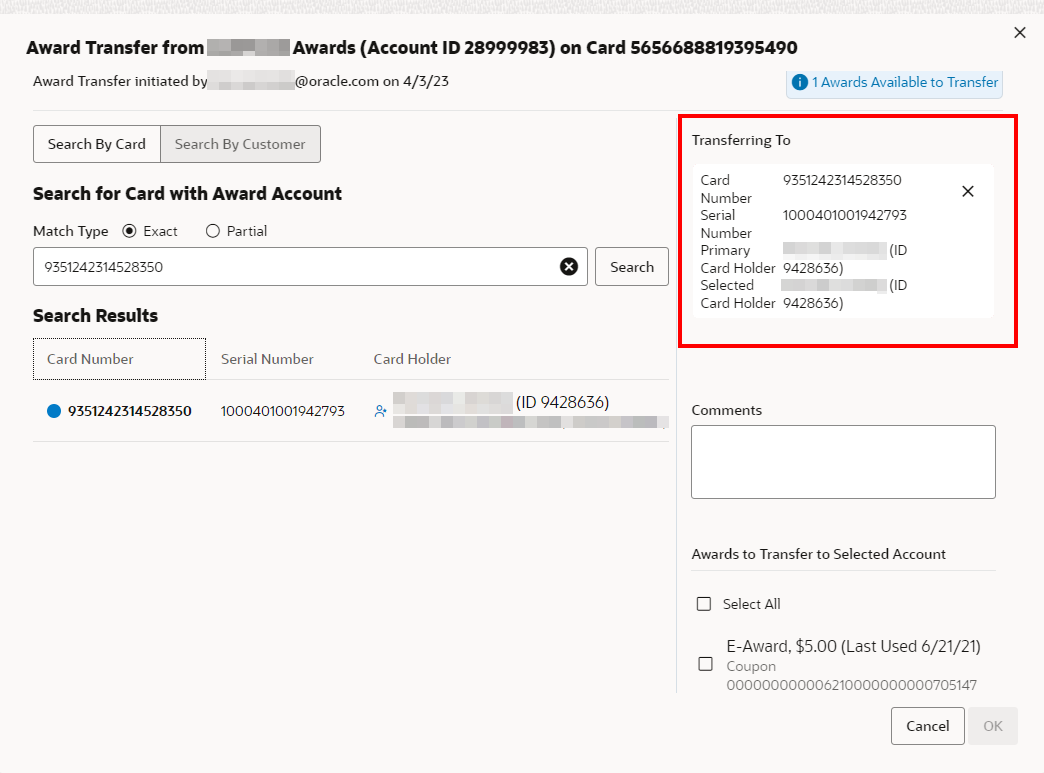Switch to the Search By Customer tab

click(240, 144)
